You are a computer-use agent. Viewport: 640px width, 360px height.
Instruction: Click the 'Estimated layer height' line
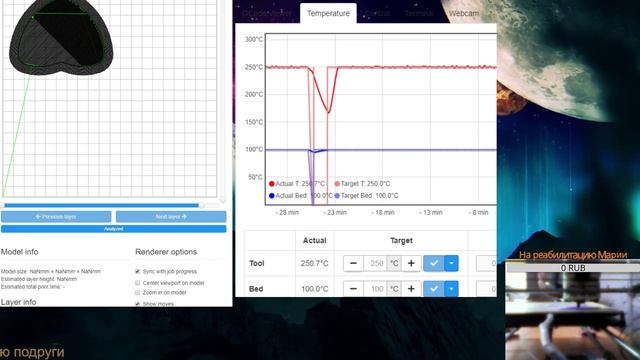pyautogui.click(x=39, y=279)
